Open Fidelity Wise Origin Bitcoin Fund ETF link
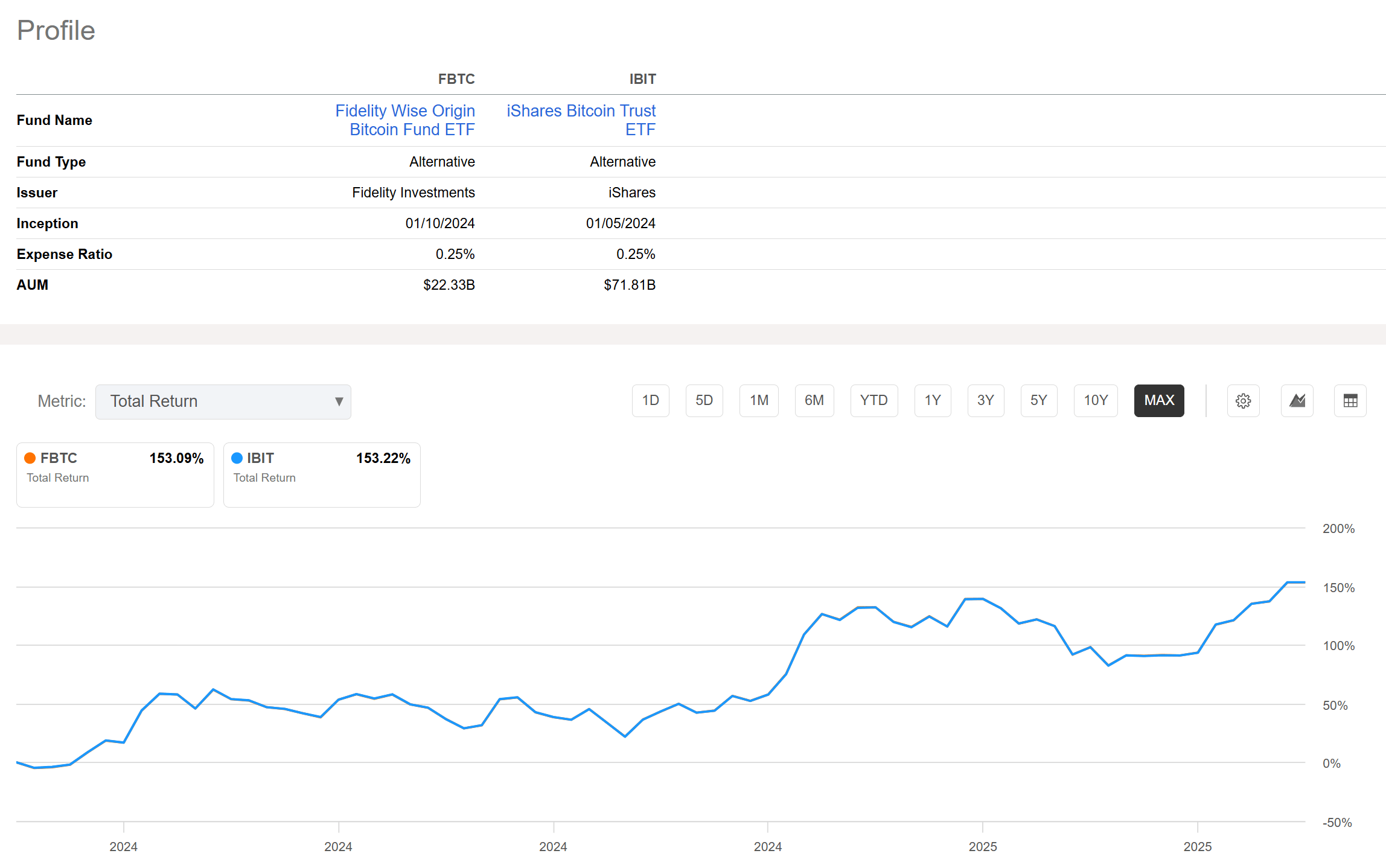Viewport: 1386px width, 868px height. coord(405,120)
